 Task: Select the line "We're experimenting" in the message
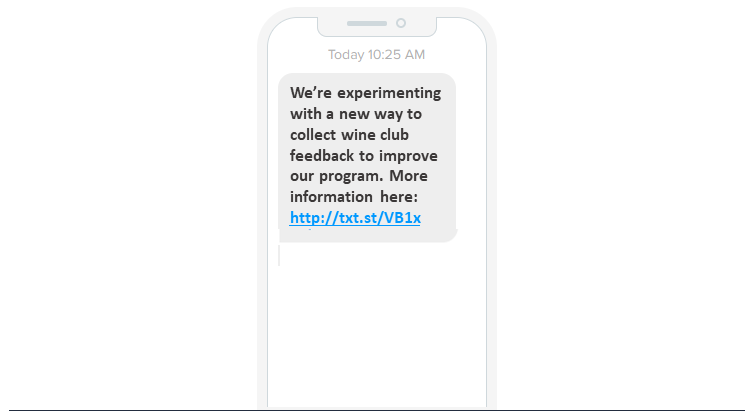365,93
